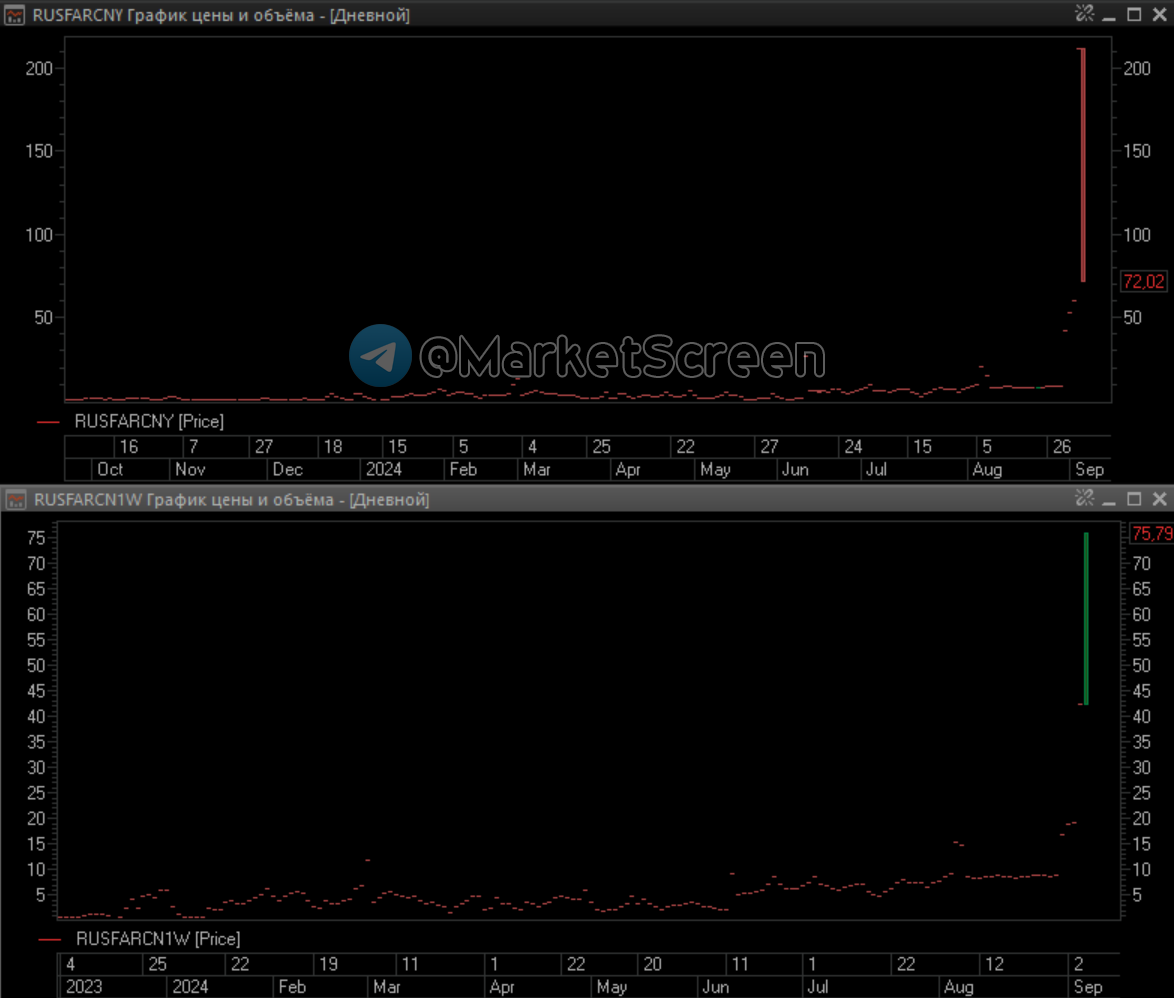
Task: Click the Aug month label in RUSFARCNY time axis
Action: pos(987,469)
